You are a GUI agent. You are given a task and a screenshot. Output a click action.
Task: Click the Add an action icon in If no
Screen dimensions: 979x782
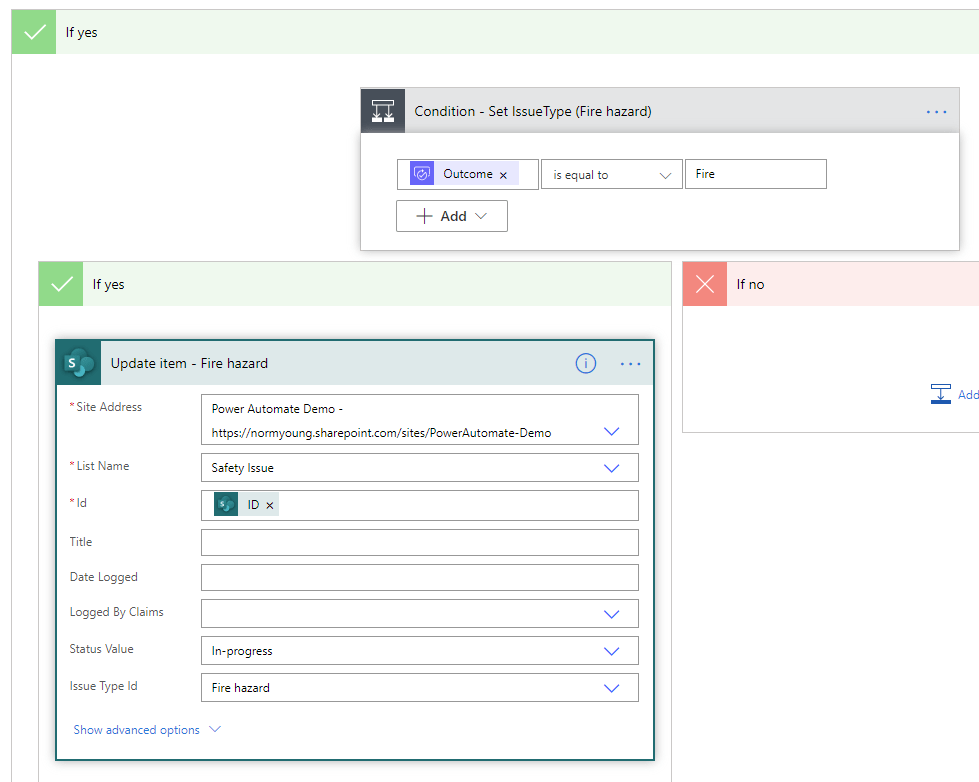941,394
